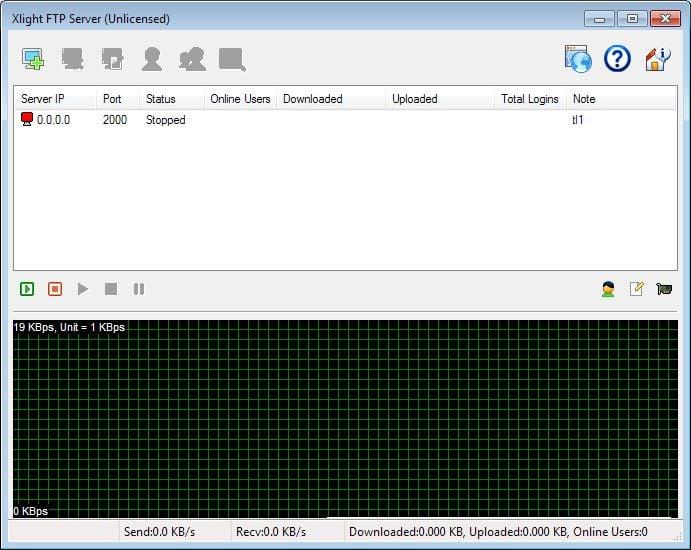
Task: Click the Online Users column header
Action: point(240,99)
